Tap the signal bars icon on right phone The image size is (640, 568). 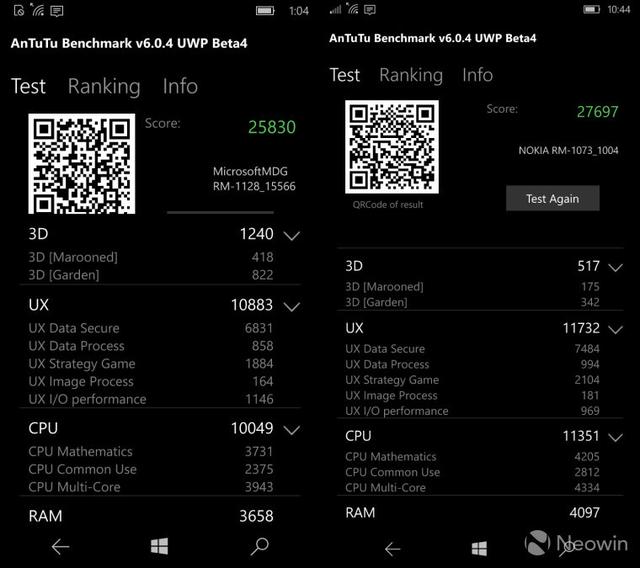click(x=335, y=9)
